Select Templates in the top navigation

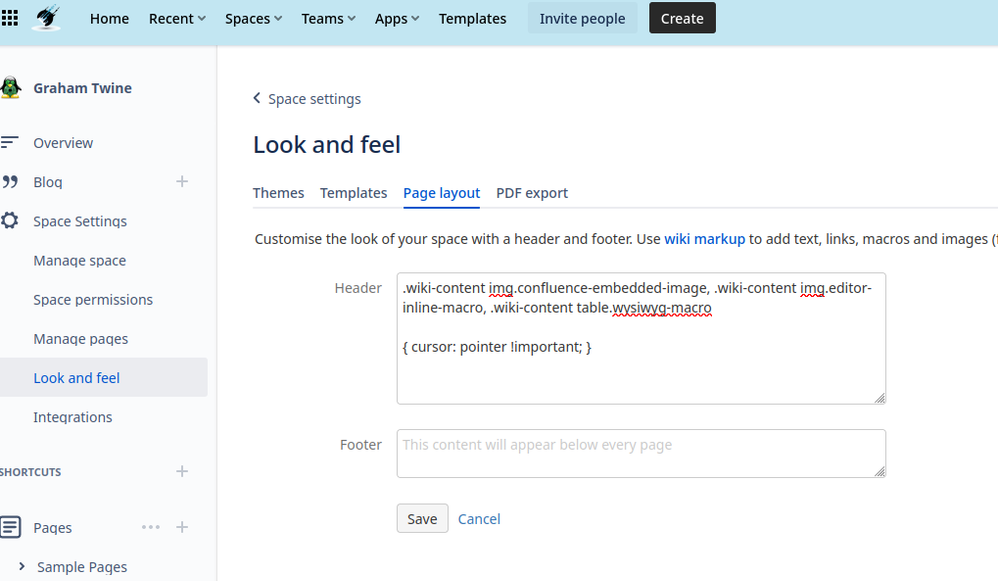472,18
